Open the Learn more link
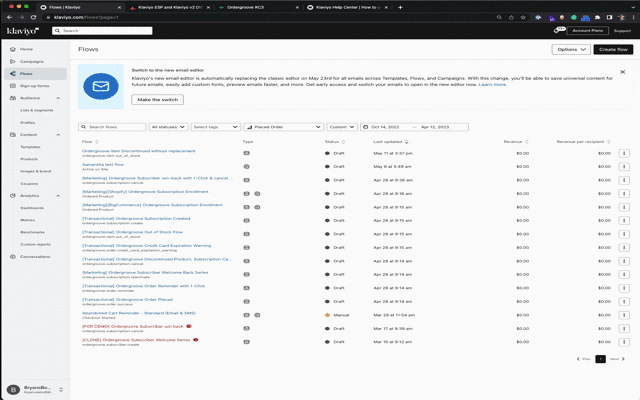Screen dimensions: 640x400 click(492, 84)
